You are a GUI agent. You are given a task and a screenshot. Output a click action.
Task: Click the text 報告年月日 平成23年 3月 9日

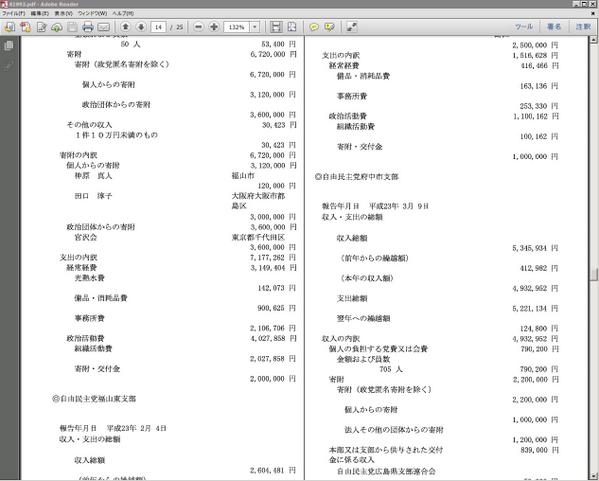[376, 206]
